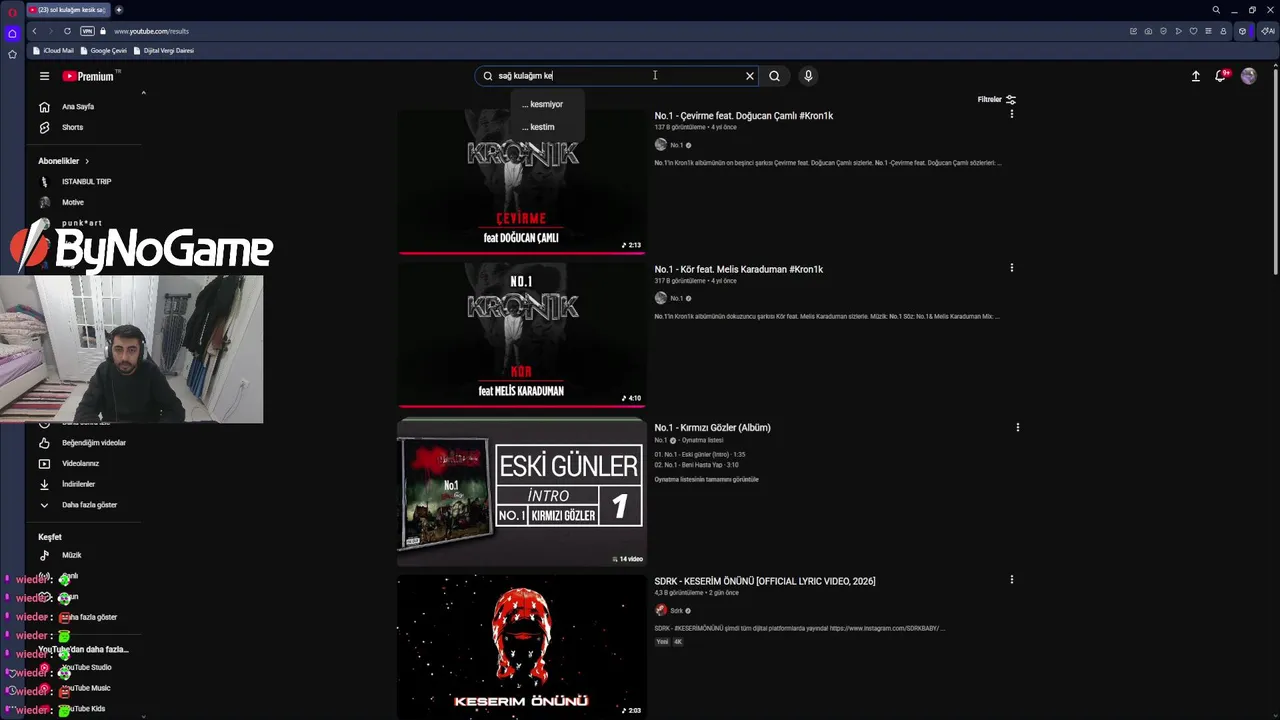Viewport: 1280px width, 720px height.
Task: Open the Opera tab search magnifier
Action: coord(1216,10)
